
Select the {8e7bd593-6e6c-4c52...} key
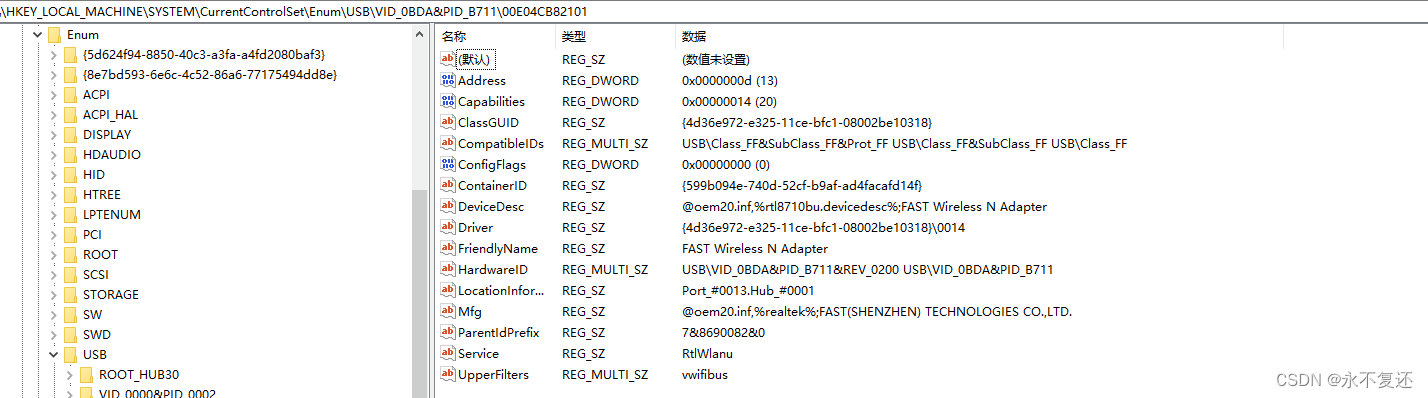tap(210, 74)
